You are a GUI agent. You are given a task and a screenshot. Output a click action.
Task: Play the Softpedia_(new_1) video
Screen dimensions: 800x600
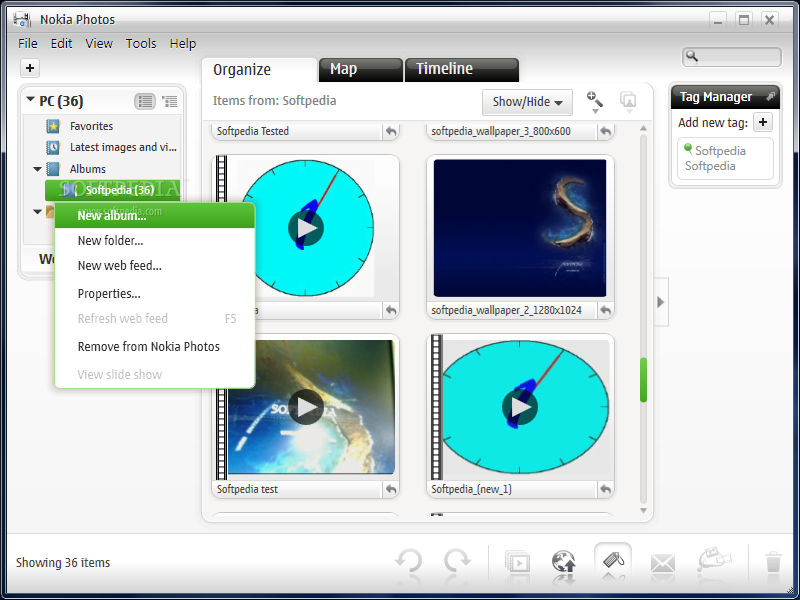(520, 407)
